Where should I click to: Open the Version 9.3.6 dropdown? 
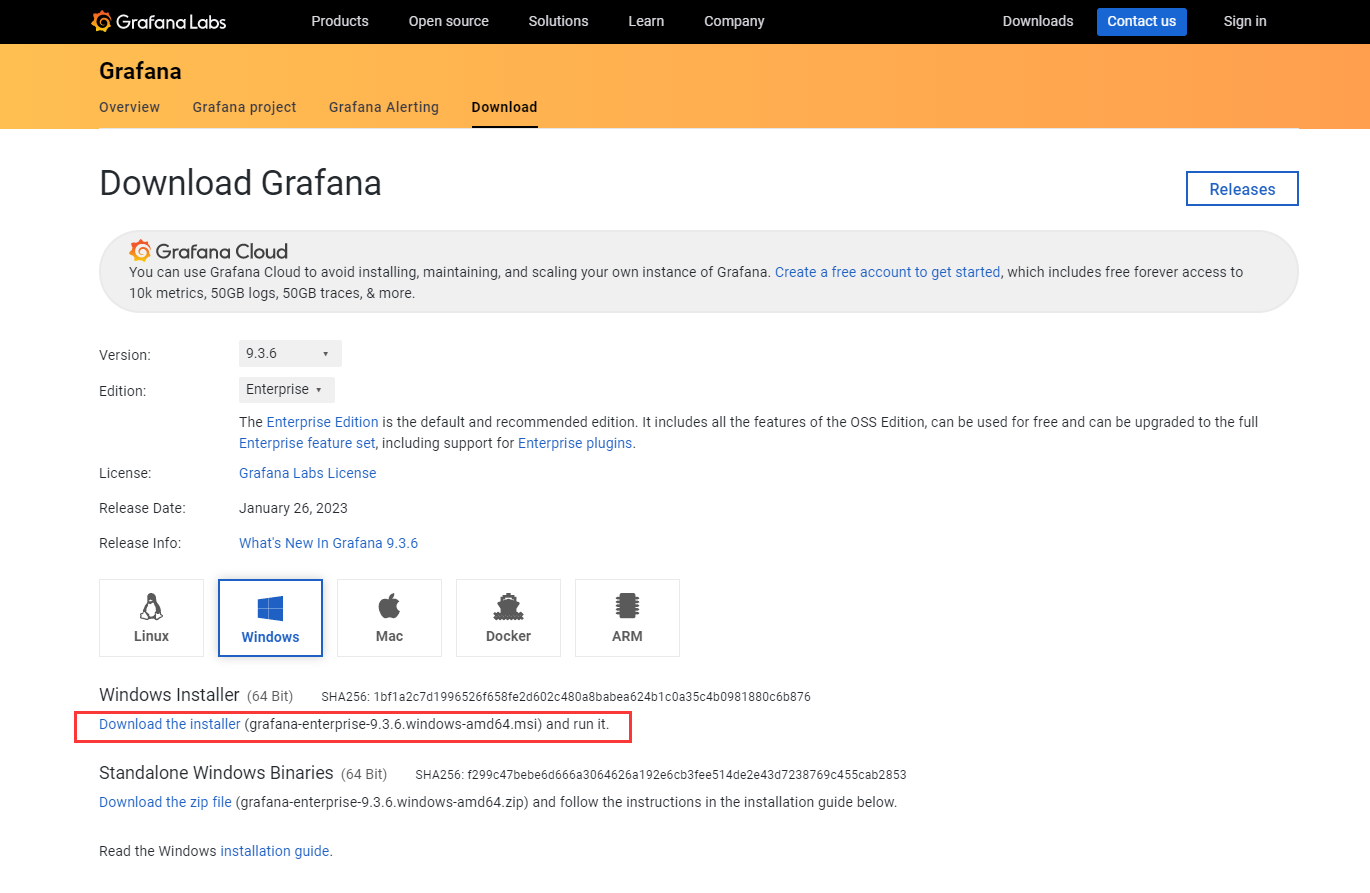point(290,353)
